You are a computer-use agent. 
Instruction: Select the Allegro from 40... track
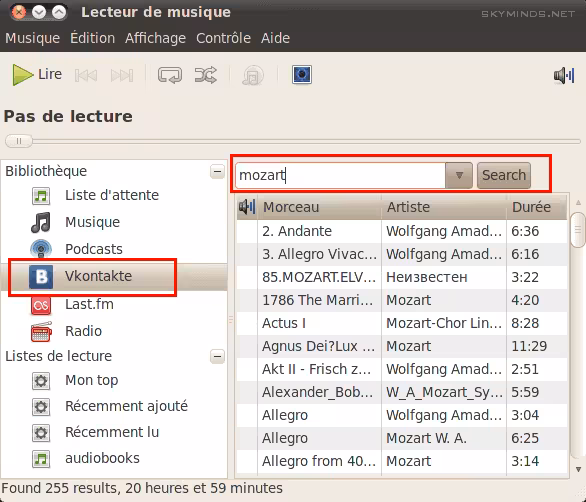click(x=402, y=461)
